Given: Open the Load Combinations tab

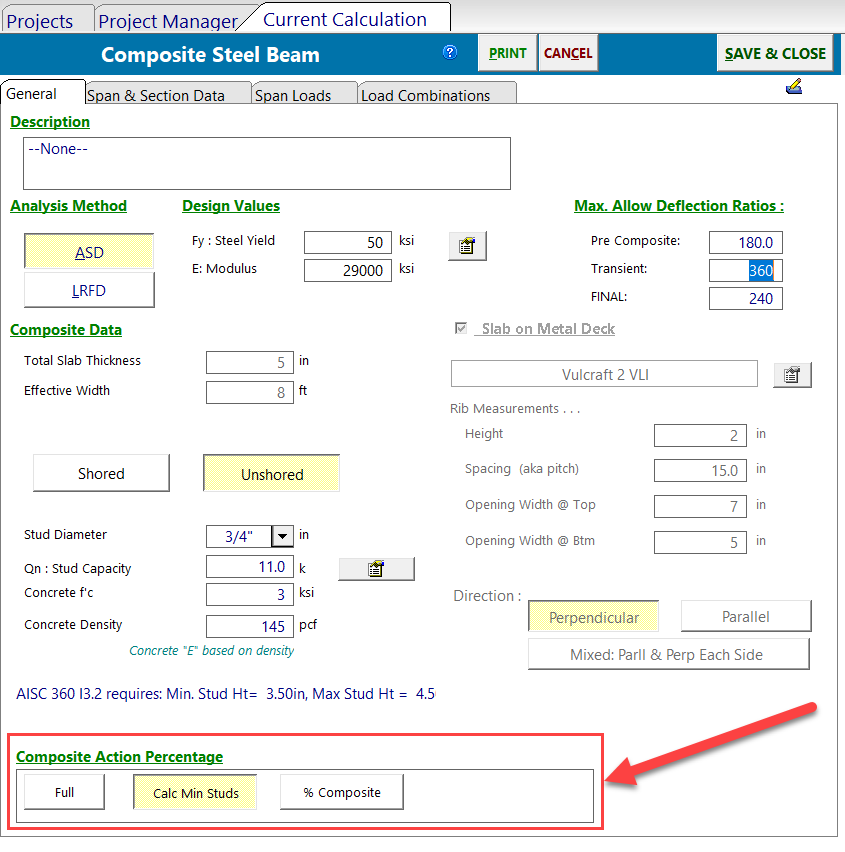Looking at the screenshot, I should tap(425, 96).
